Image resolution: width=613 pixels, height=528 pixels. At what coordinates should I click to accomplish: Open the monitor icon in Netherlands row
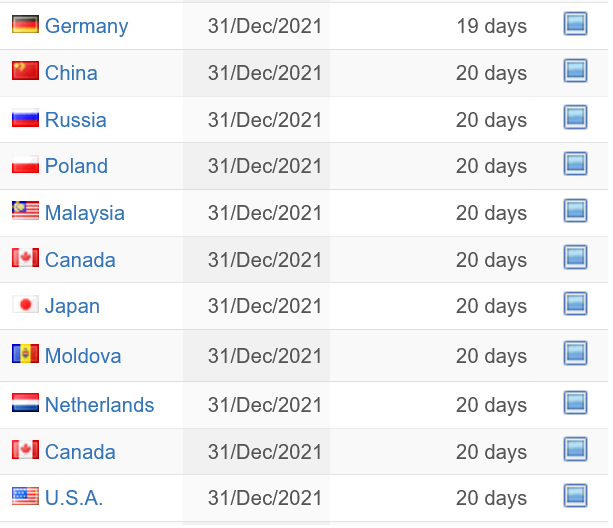[575, 403]
